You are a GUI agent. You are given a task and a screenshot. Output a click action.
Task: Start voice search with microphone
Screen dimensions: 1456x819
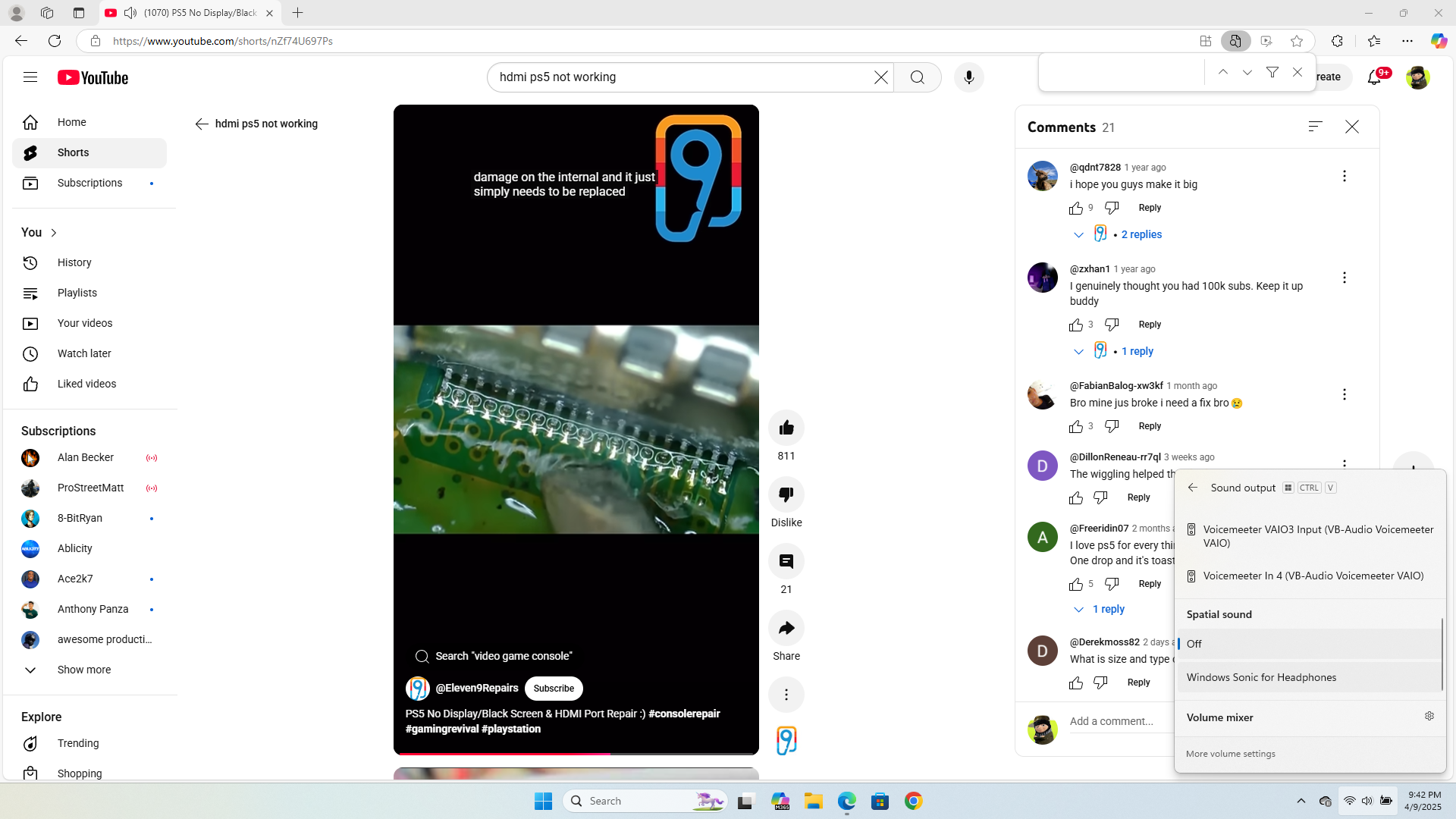point(968,77)
